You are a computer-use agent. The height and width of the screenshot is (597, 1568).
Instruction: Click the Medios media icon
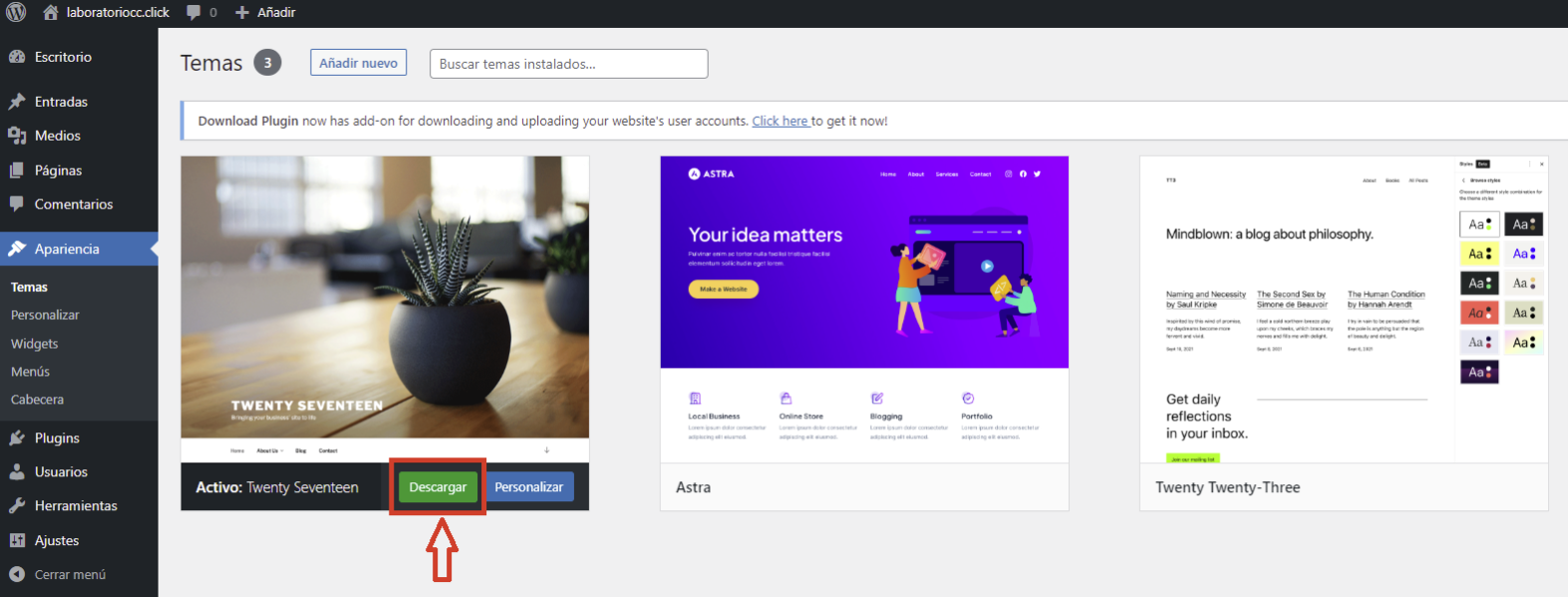coord(17,136)
